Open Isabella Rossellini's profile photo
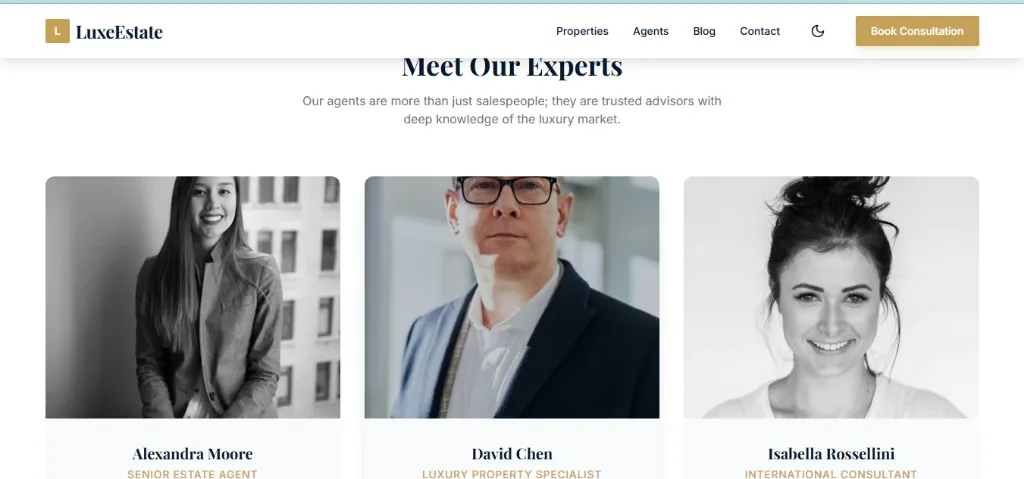This screenshot has height=479, width=1024. click(x=831, y=297)
